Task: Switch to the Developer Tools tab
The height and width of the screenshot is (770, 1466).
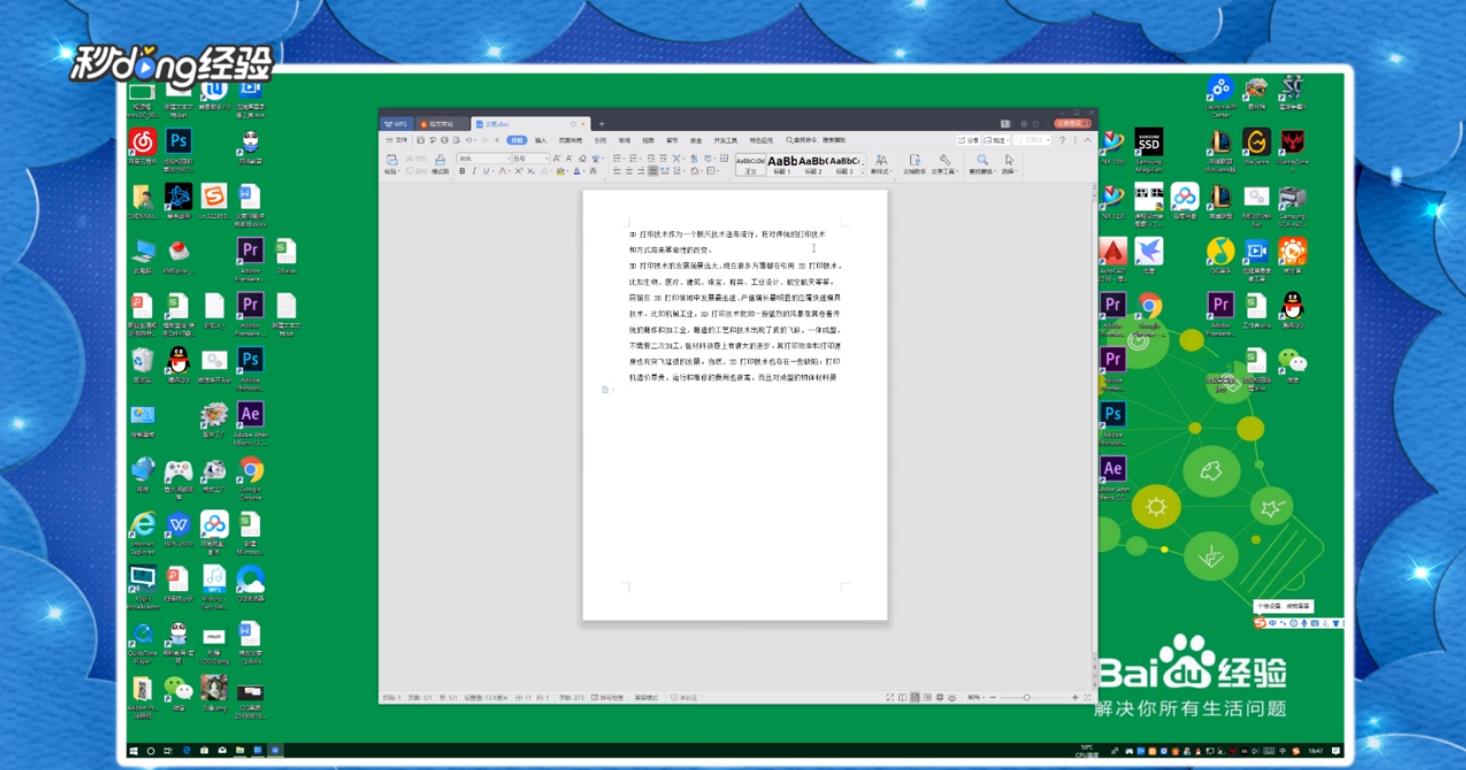Action: (725, 140)
